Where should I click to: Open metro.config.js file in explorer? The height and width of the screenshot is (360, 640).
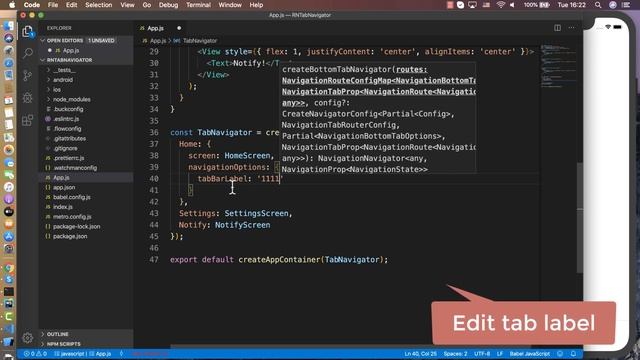pos(72,217)
